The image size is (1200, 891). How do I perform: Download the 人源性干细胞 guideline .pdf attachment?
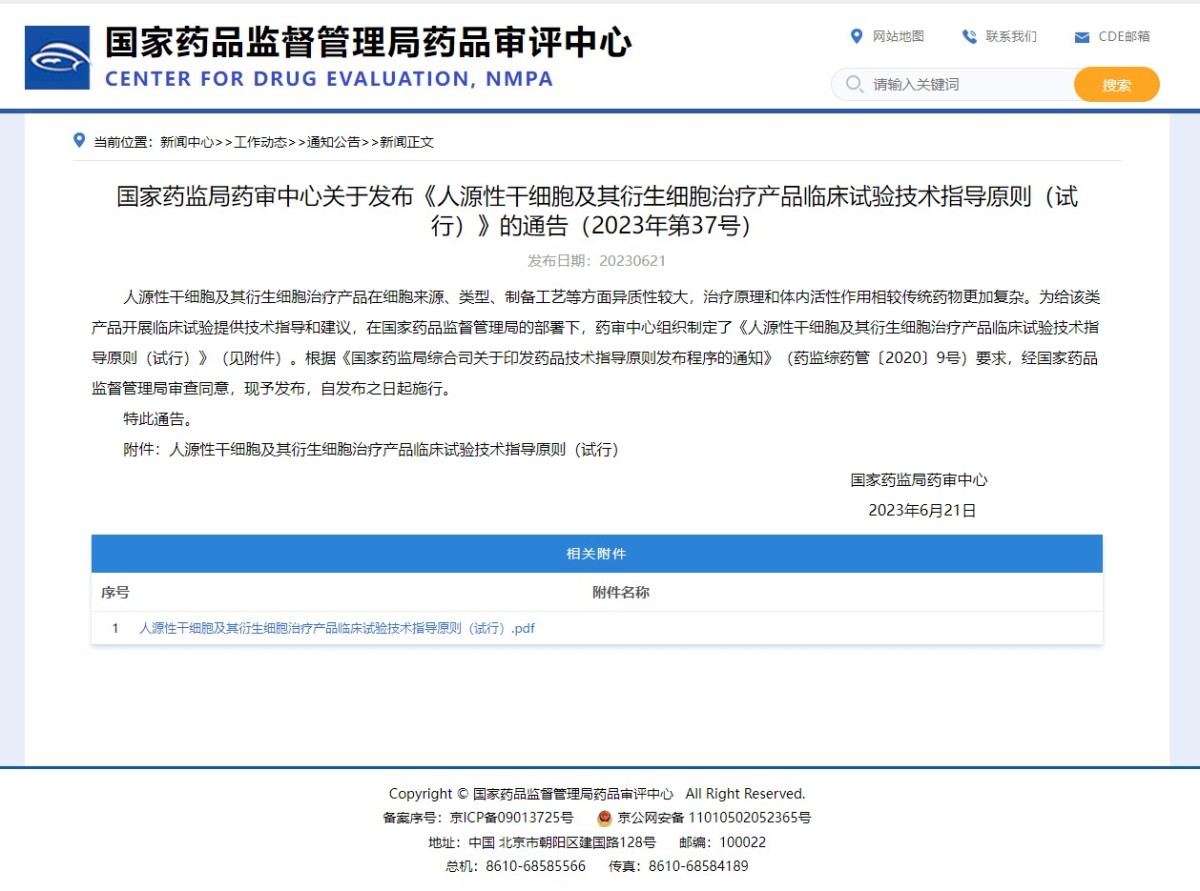(x=337, y=628)
